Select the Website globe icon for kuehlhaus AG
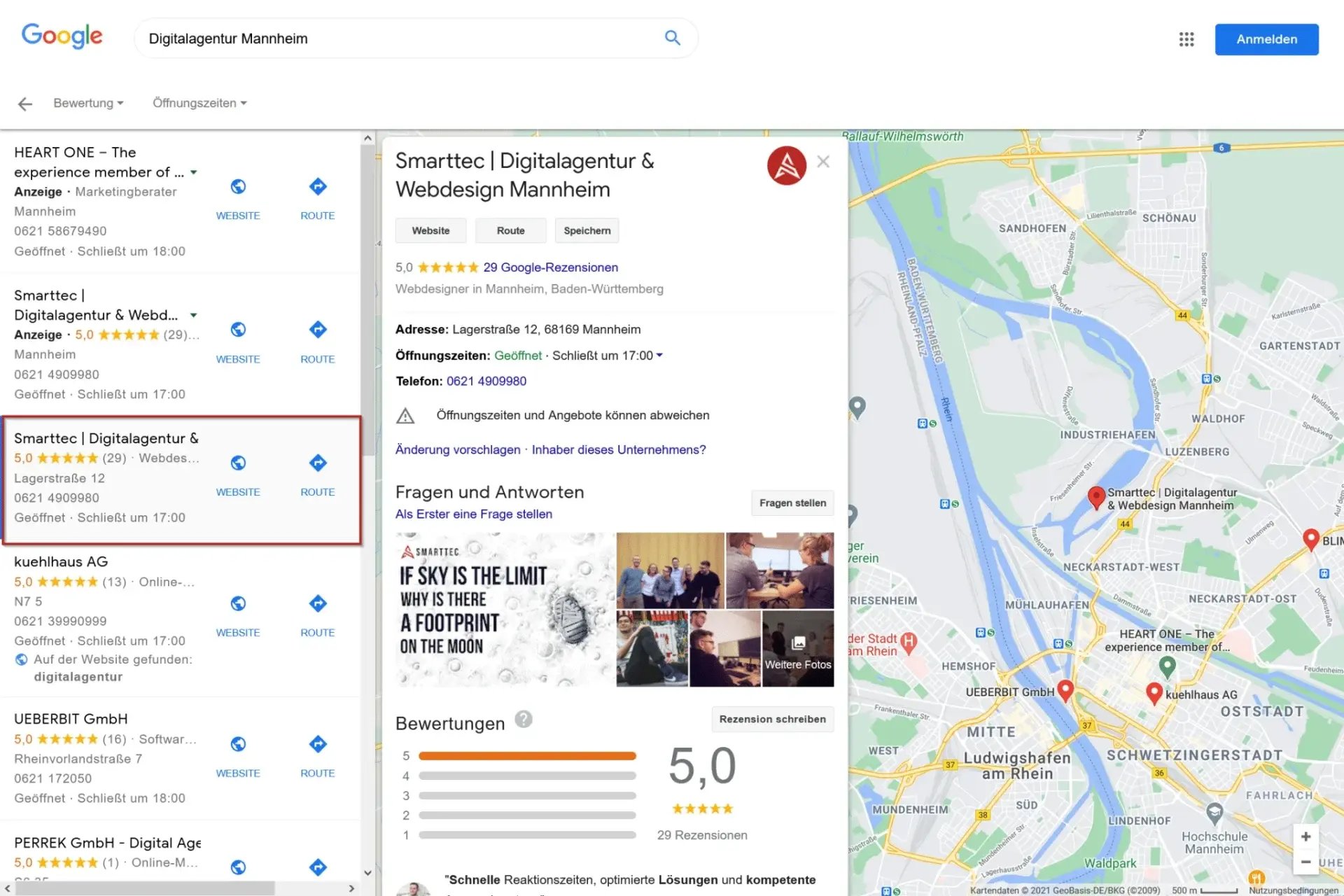Screen dimensions: 1344x896 pos(238,603)
